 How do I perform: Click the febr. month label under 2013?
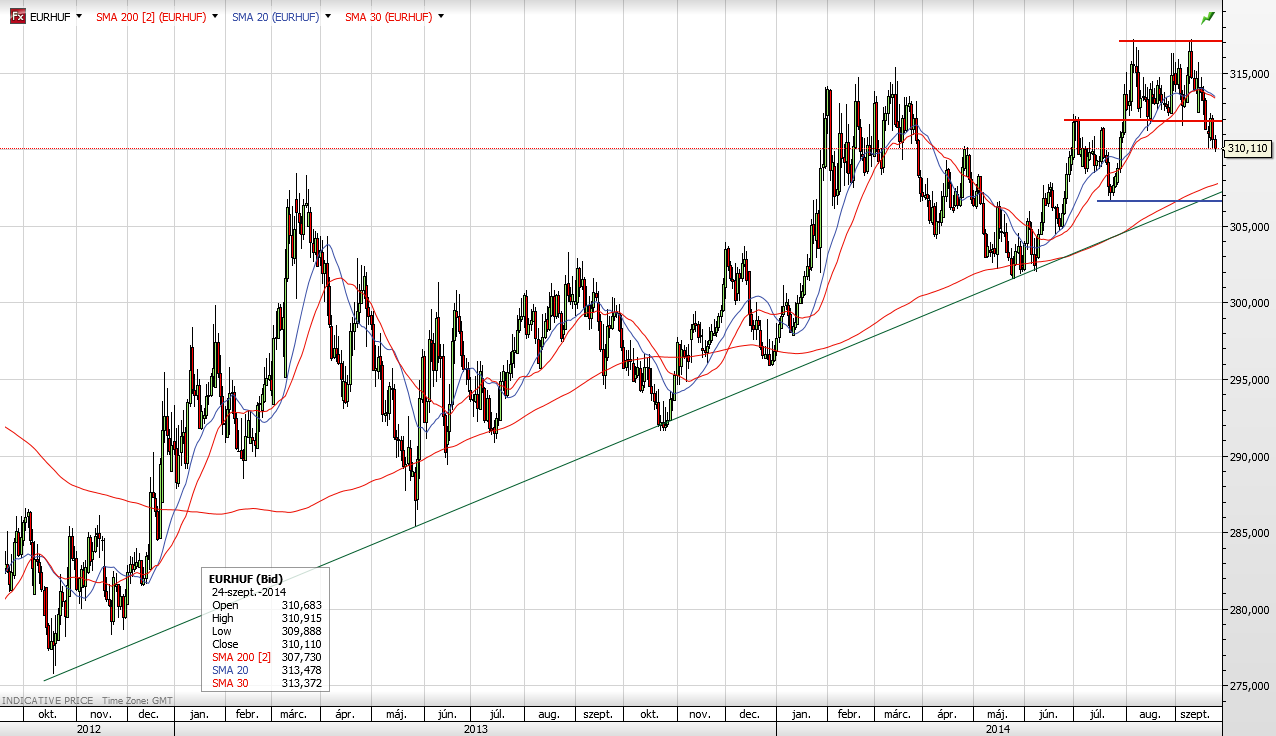pyautogui.click(x=248, y=715)
